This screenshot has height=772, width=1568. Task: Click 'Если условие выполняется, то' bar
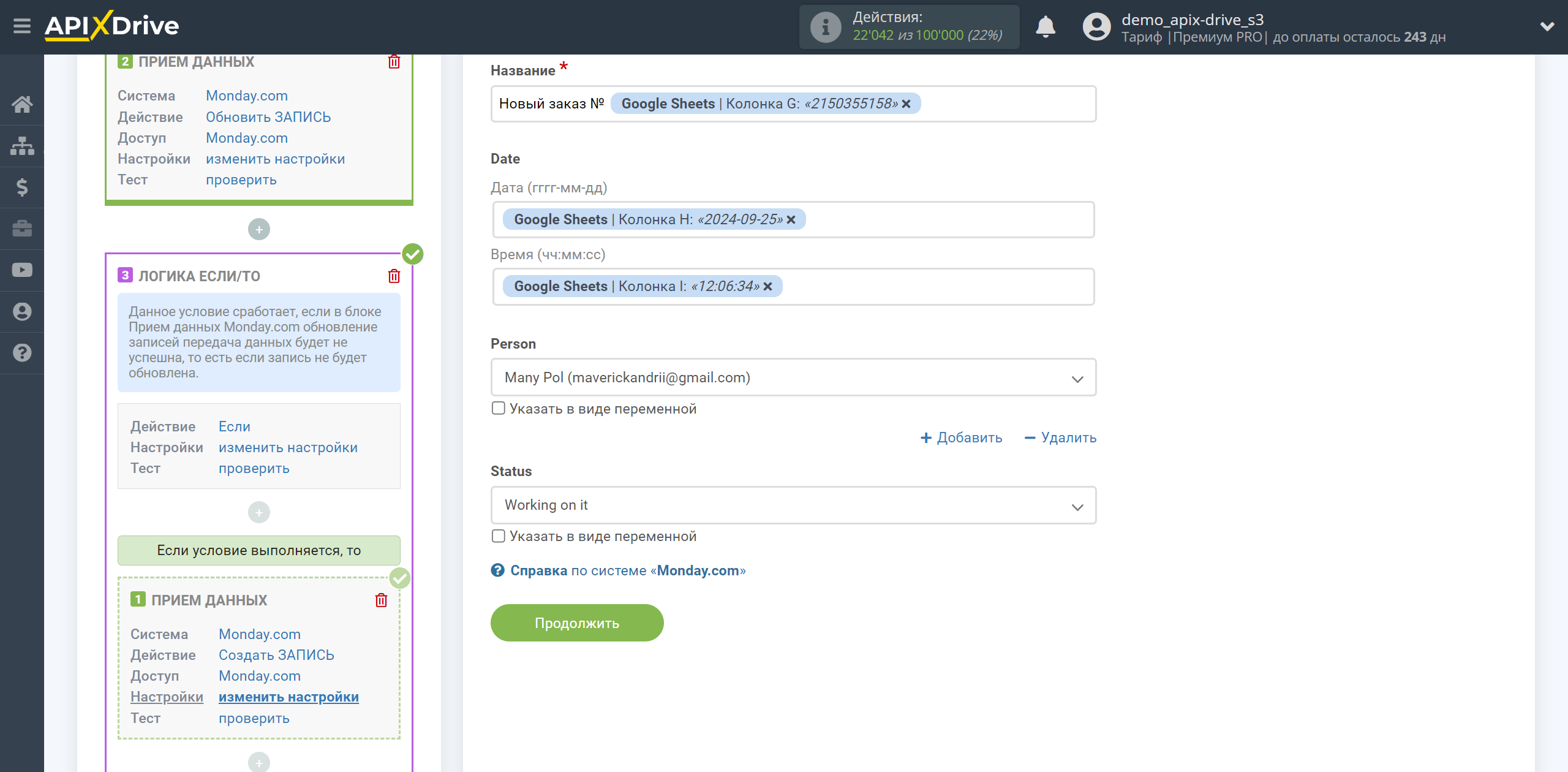click(x=259, y=550)
